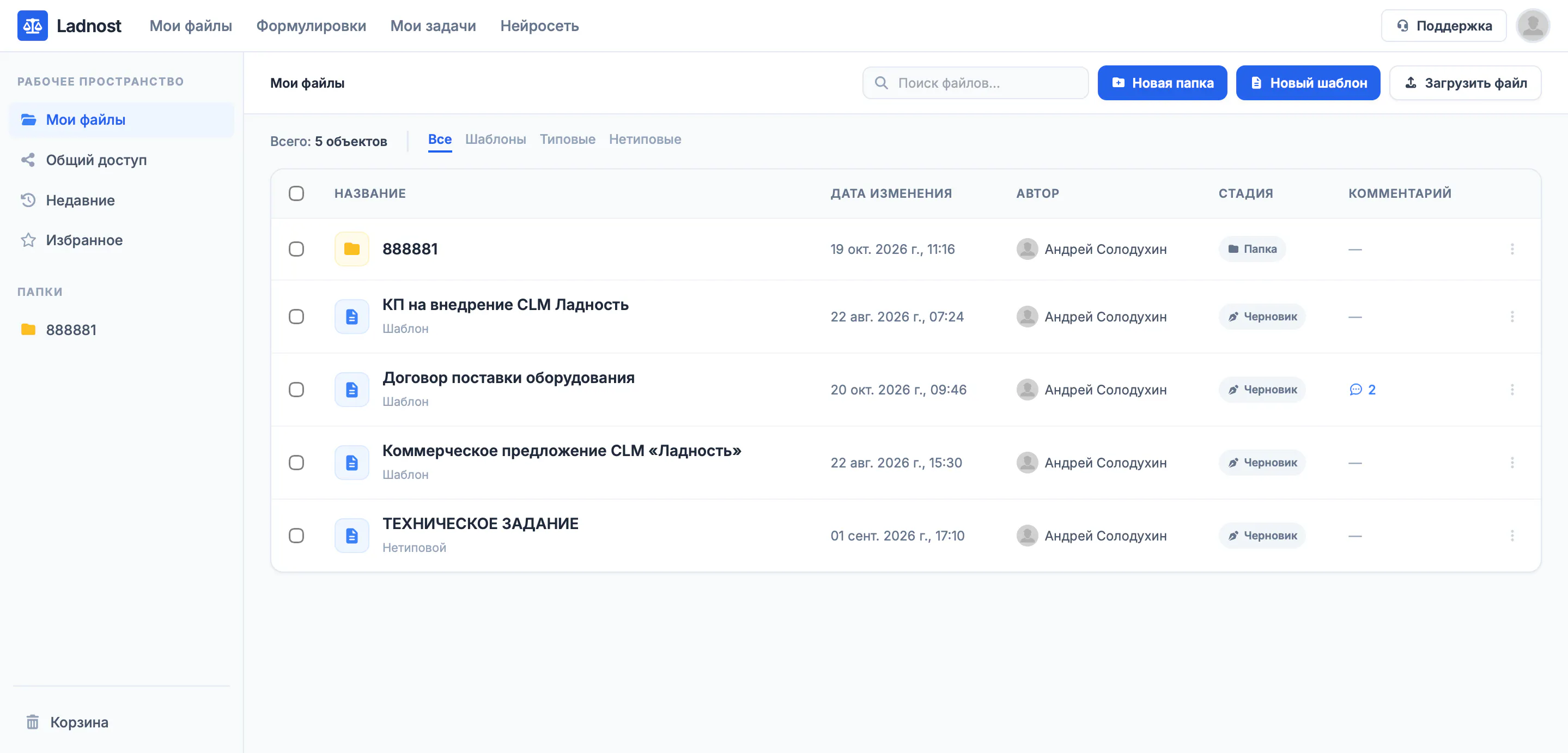Viewport: 1568px width, 753px height.
Task: Click the Новый шаблон button
Action: pyautogui.click(x=1308, y=83)
